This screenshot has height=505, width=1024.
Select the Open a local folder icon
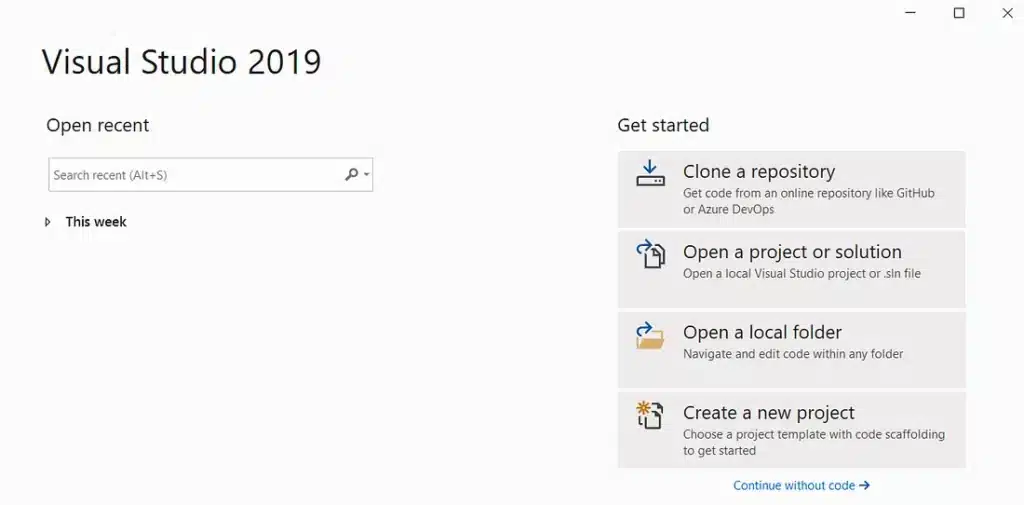tap(650, 335)
